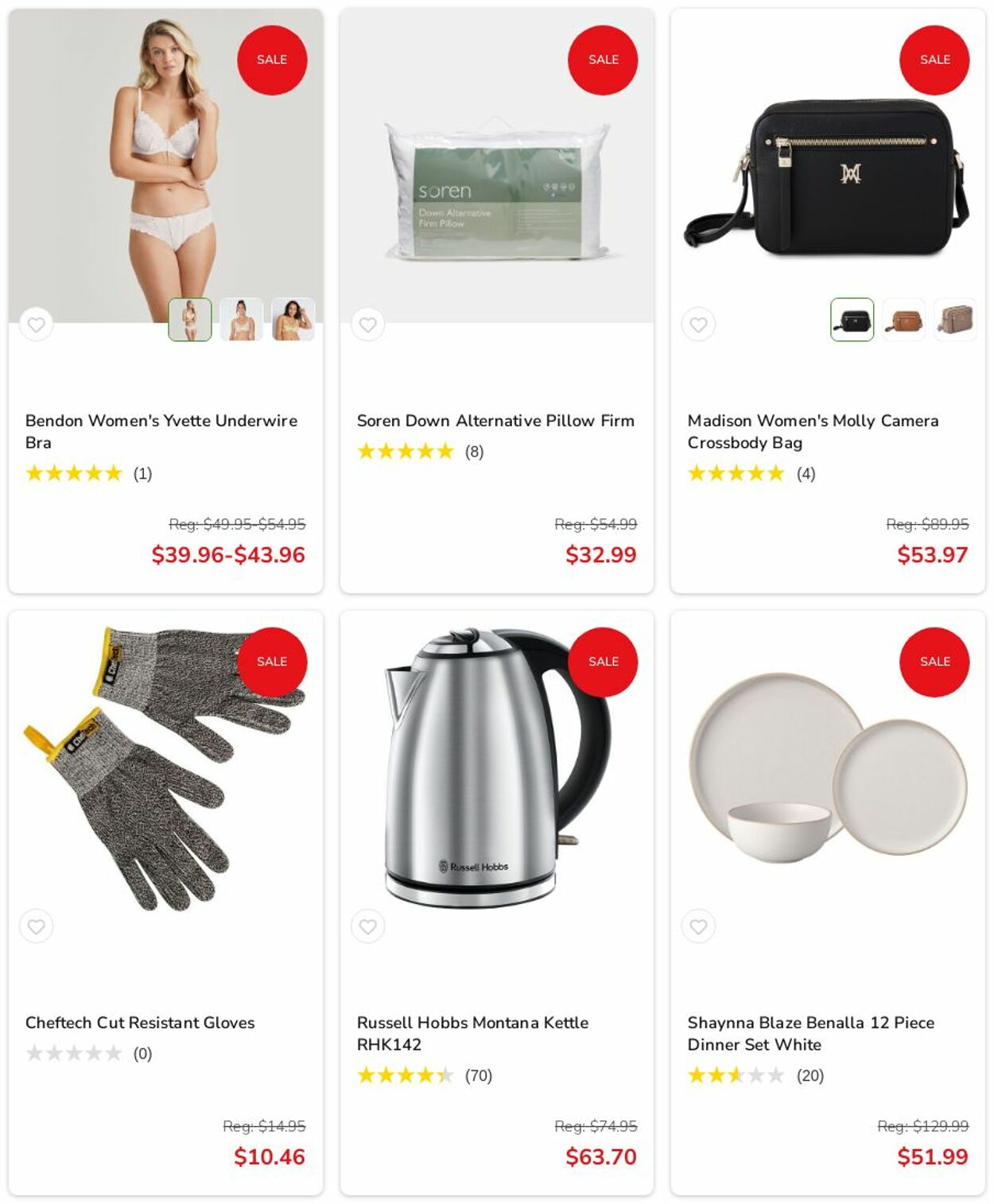Click SALE badge on Russell Hobbs kettle
This screenshot has height=1204, width=994.
(603, 662)
